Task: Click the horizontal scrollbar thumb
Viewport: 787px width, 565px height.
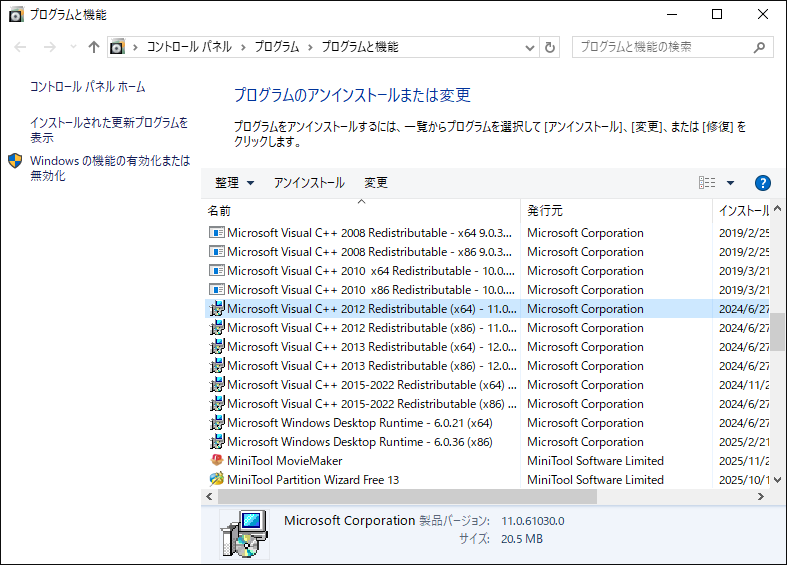Action: pos(408,496)
